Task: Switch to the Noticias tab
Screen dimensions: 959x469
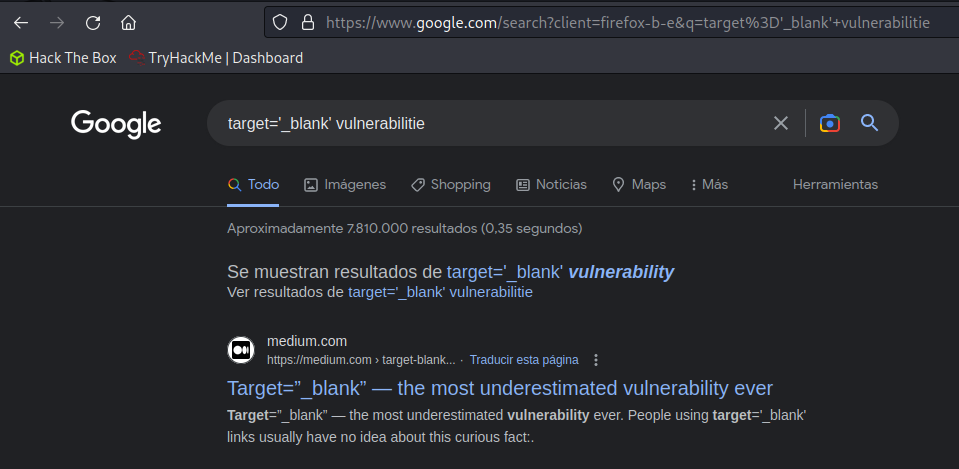Action: (551, 185)
